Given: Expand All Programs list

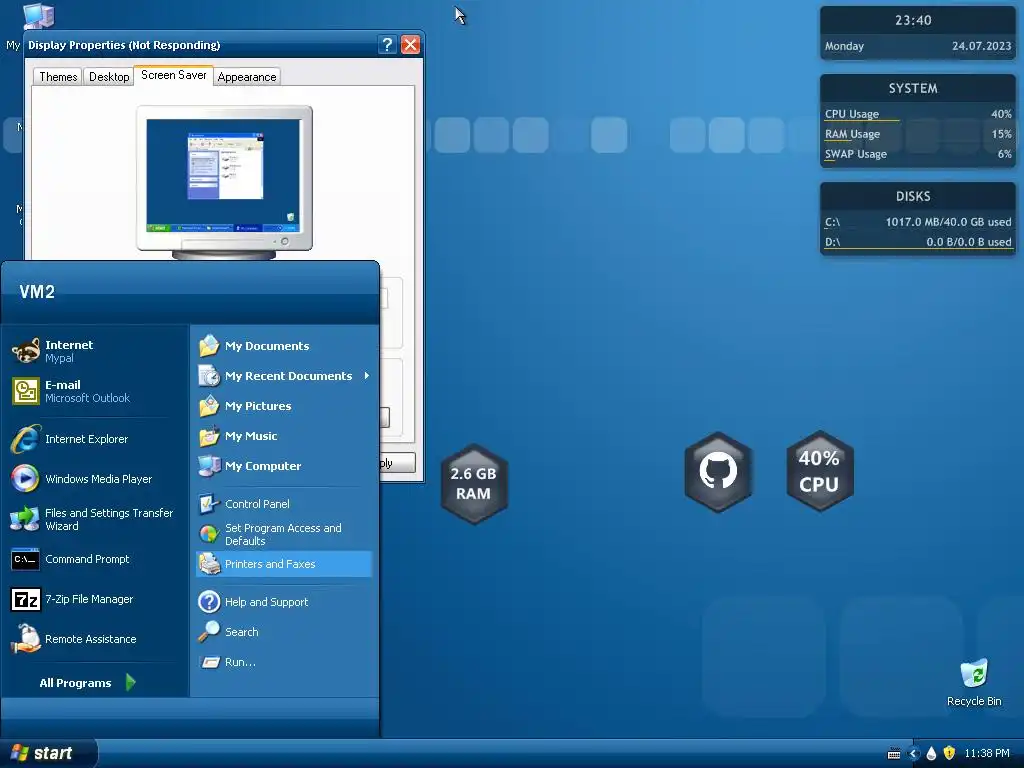Looking at the screenshot, I should pos(88,682).
